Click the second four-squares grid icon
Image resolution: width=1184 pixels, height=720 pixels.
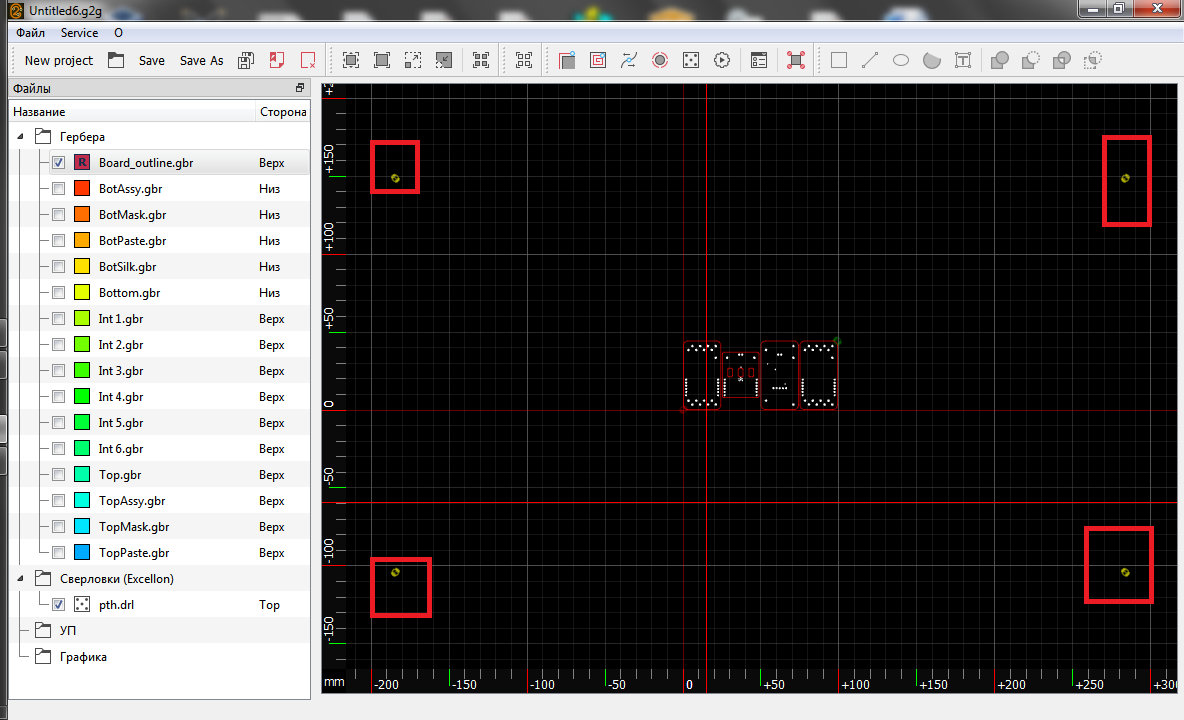pyautogui.click(x=524, y=60)
